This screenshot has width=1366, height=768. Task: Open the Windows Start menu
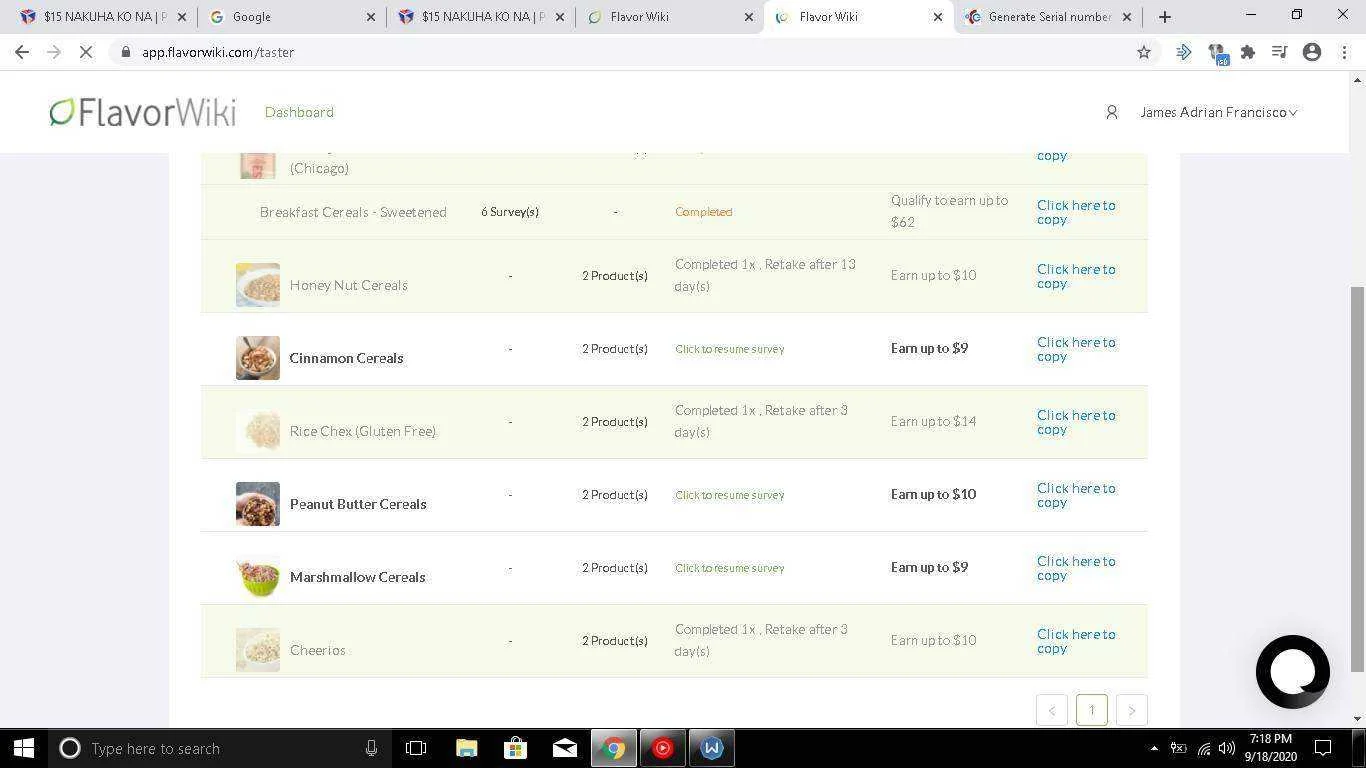click(24, 748)
